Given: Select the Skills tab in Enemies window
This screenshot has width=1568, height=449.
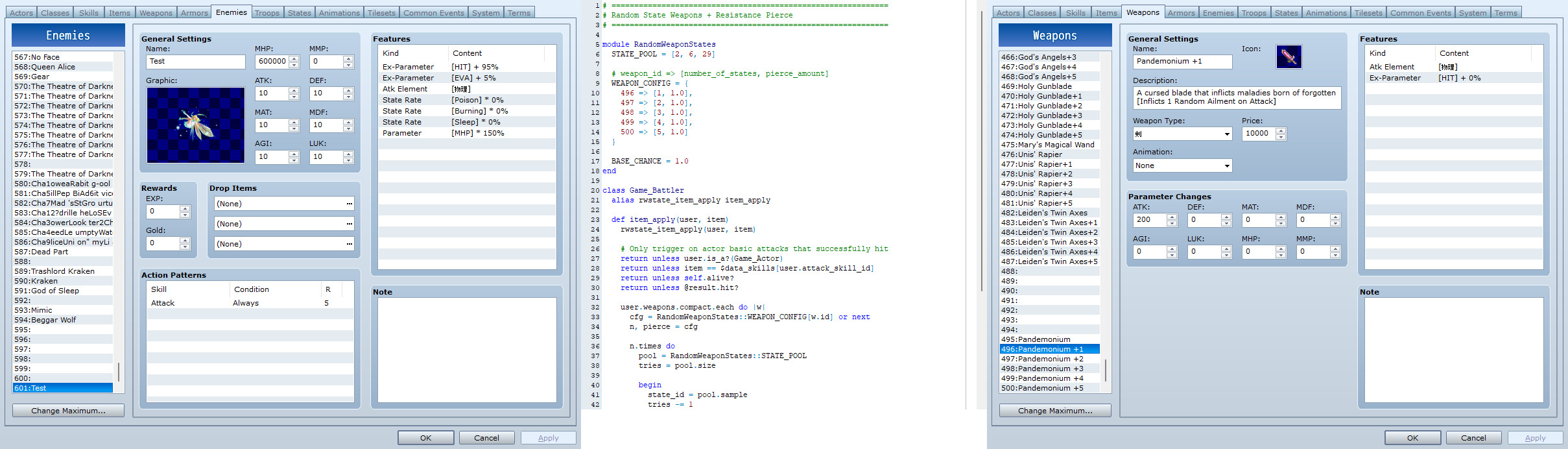Looking at the screenshot, I should click(89, 13).
